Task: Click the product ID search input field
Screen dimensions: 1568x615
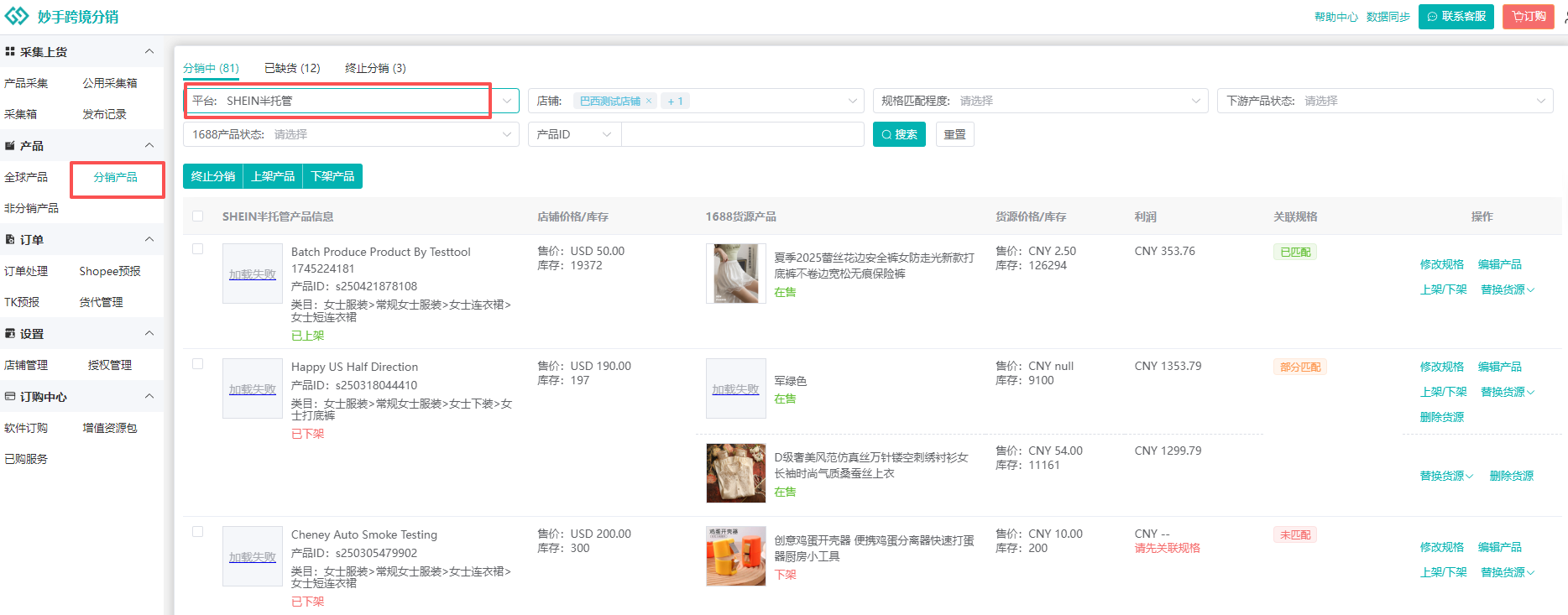Action: [x=742, y=134]
